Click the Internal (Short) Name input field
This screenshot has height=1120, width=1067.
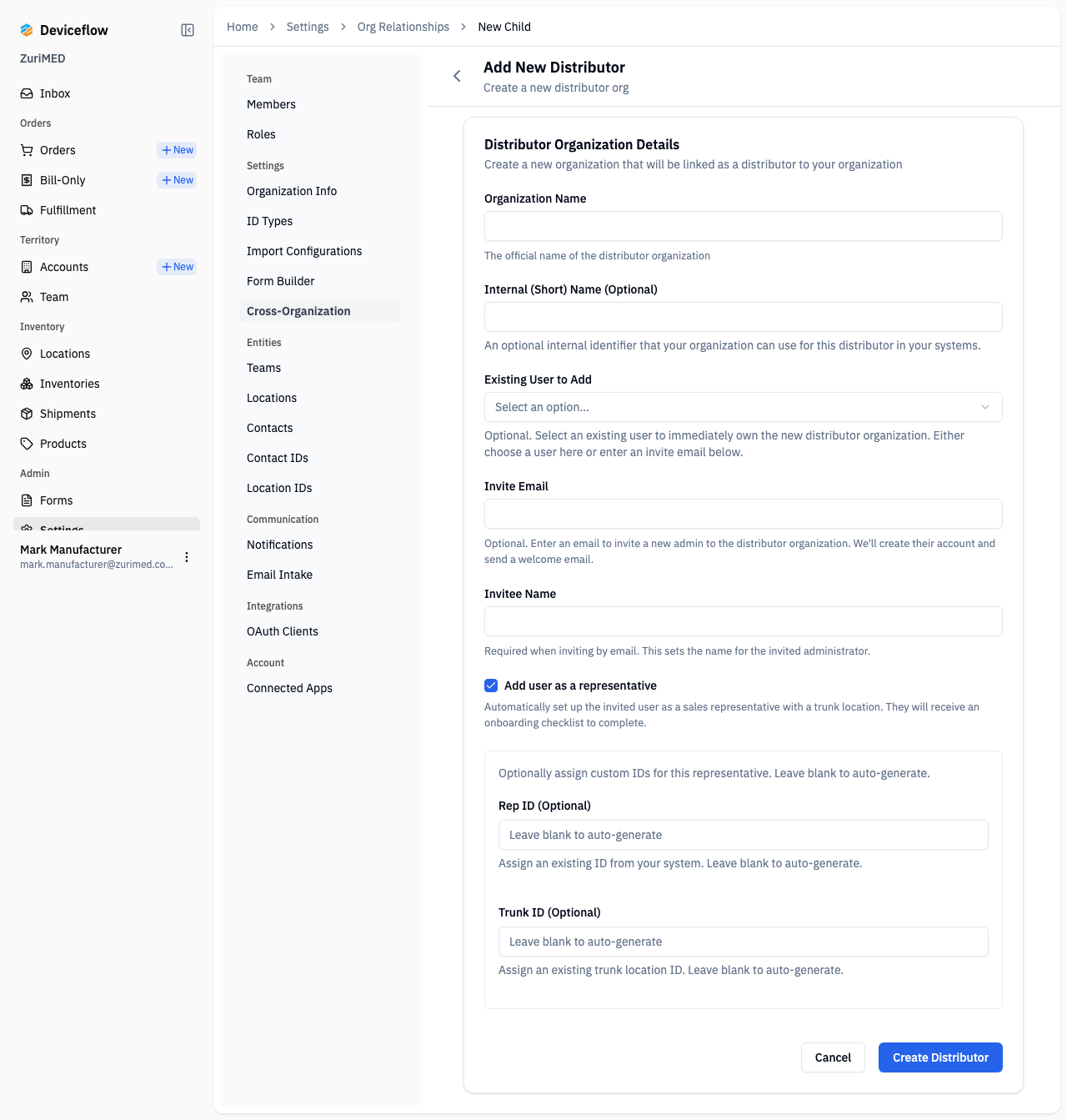[744, 317]
